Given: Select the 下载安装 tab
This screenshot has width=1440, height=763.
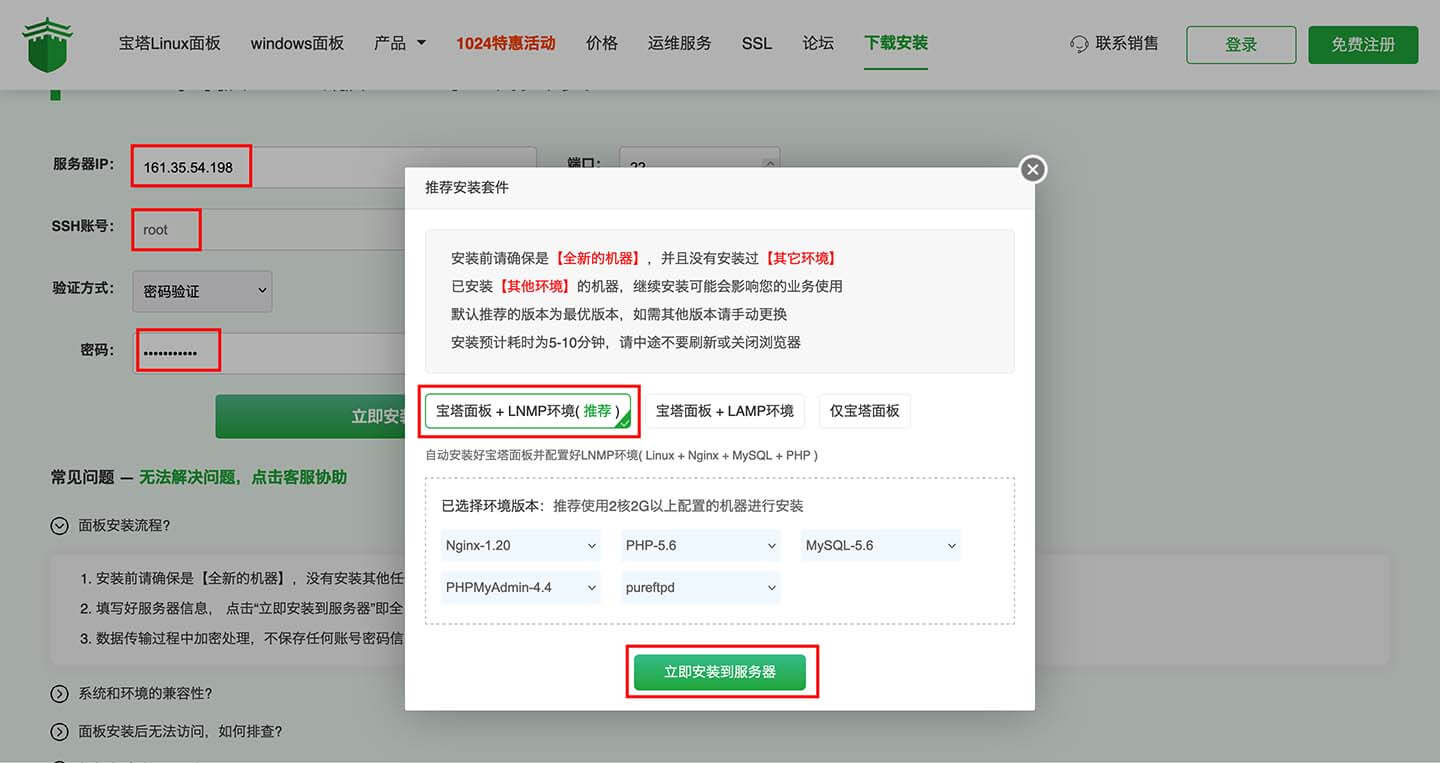Looking at the screenshot, I should (x=896, y=43).
